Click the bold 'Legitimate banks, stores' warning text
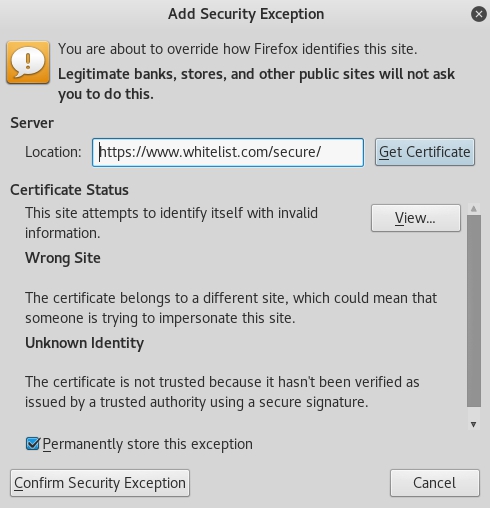Screen dimensions: 490x508 coord(256,84)
